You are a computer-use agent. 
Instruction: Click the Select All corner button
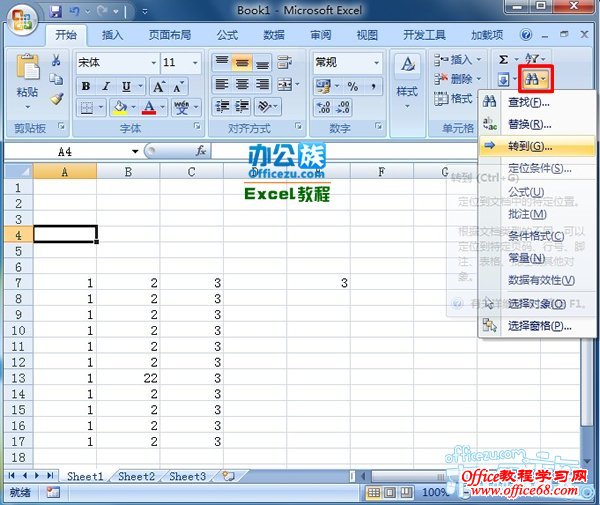point(18,171)
